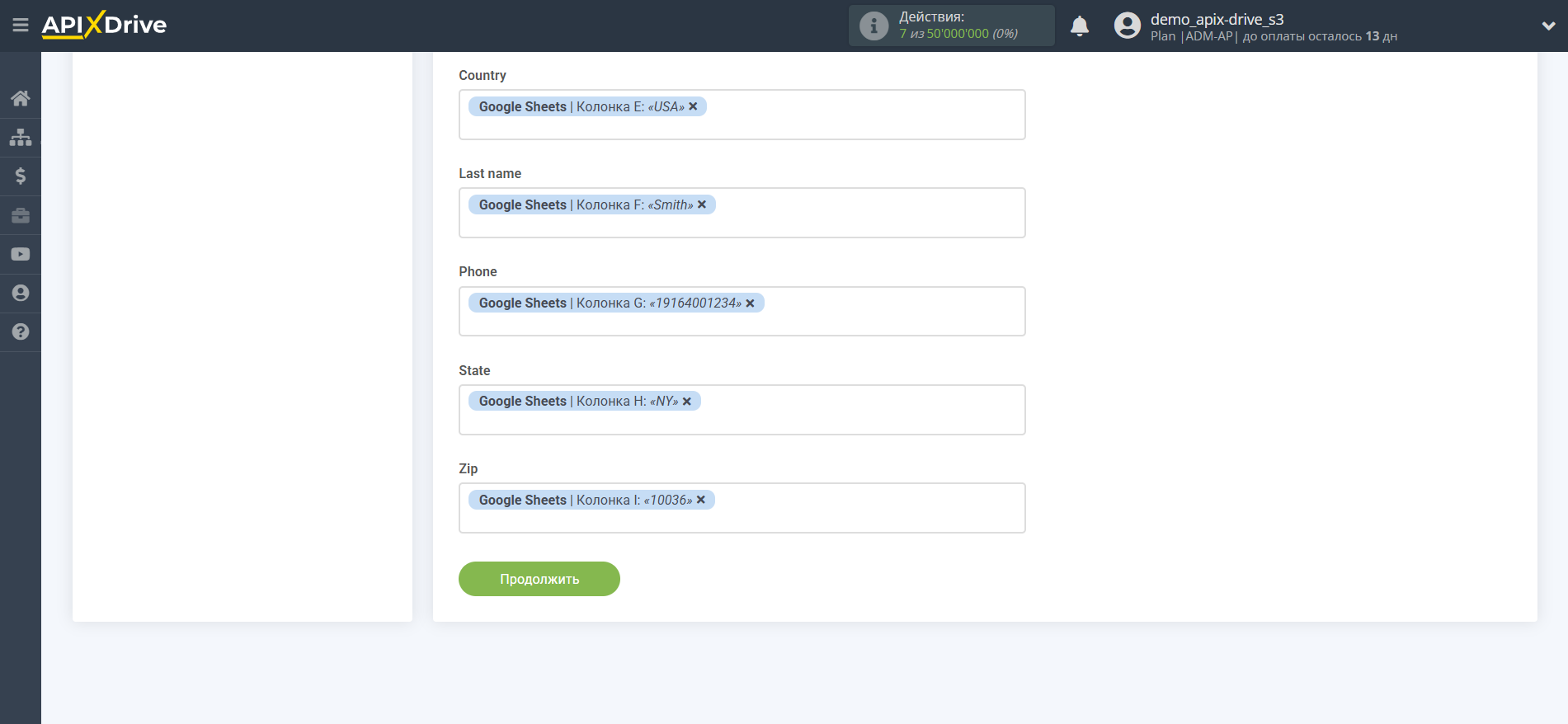The image size is (1568, 724).
Task: Click into the State field
Action: (742, 410)
